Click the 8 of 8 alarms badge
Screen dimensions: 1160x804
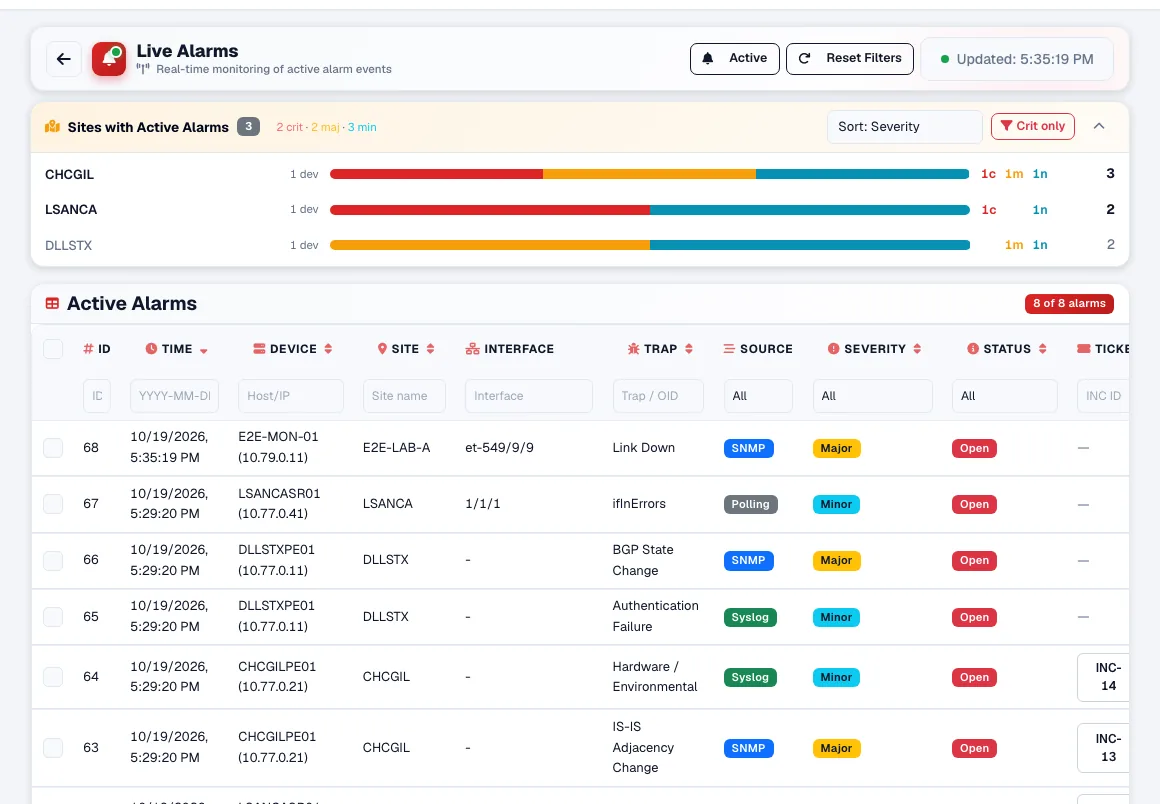tap(1069, 303)
